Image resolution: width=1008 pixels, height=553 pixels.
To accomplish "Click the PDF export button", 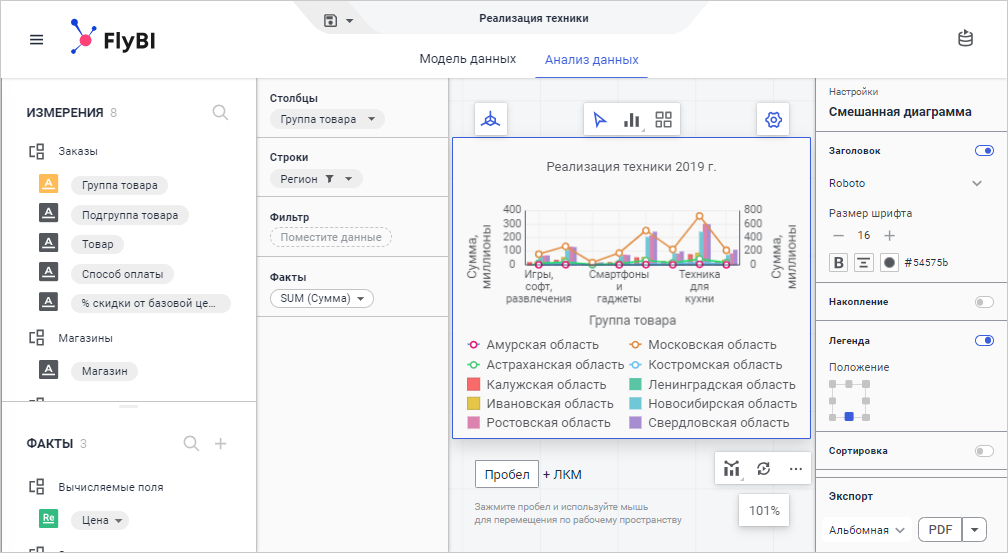I will 939,529.
